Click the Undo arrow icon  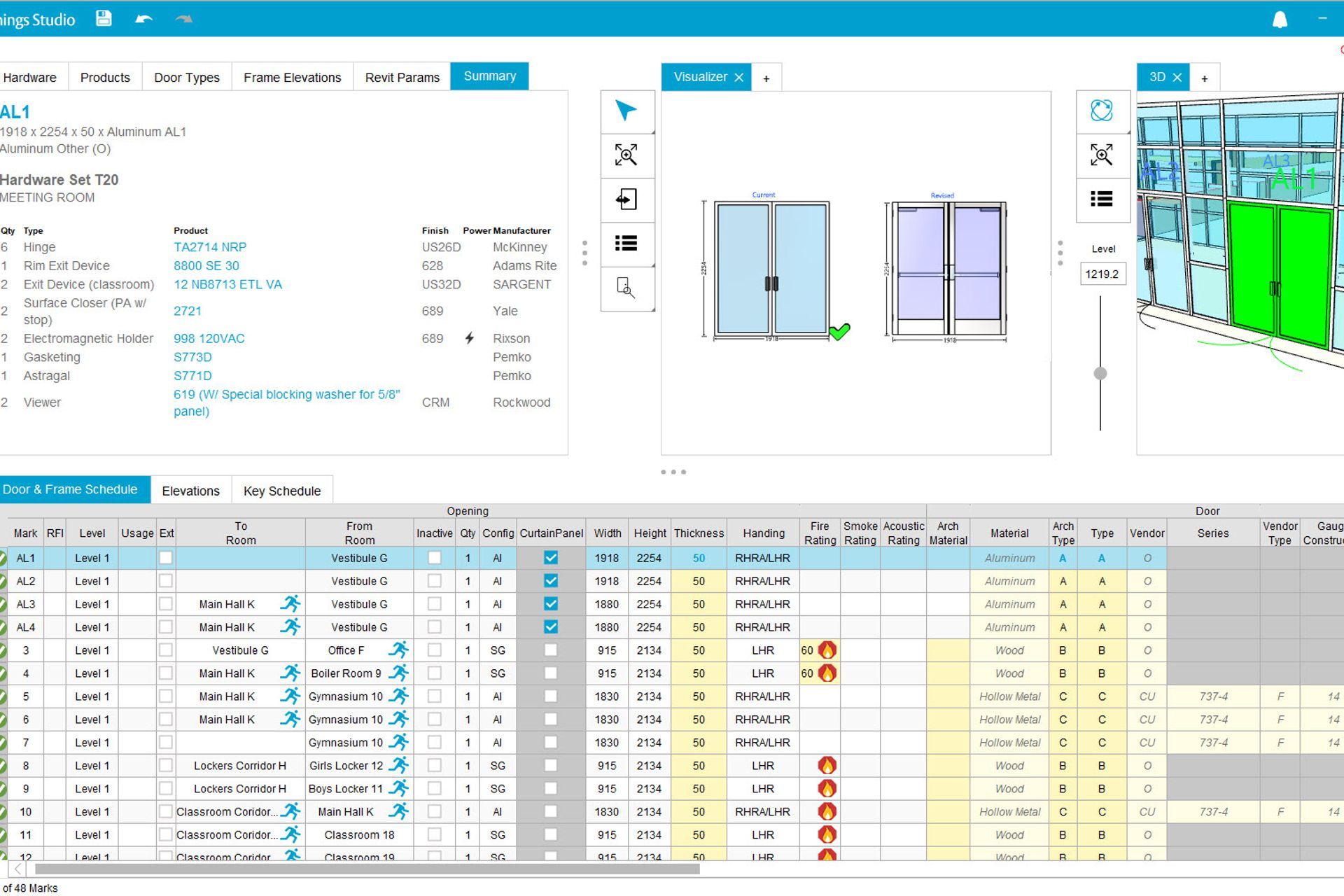coord(143,19)
